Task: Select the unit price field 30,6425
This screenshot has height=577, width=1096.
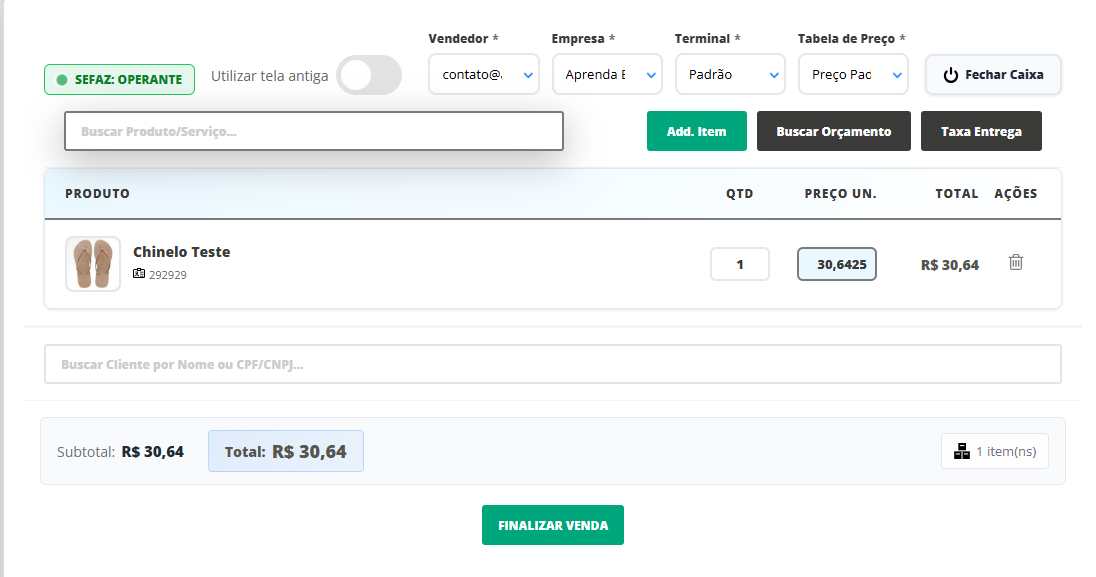Action: tap(837, 264)
